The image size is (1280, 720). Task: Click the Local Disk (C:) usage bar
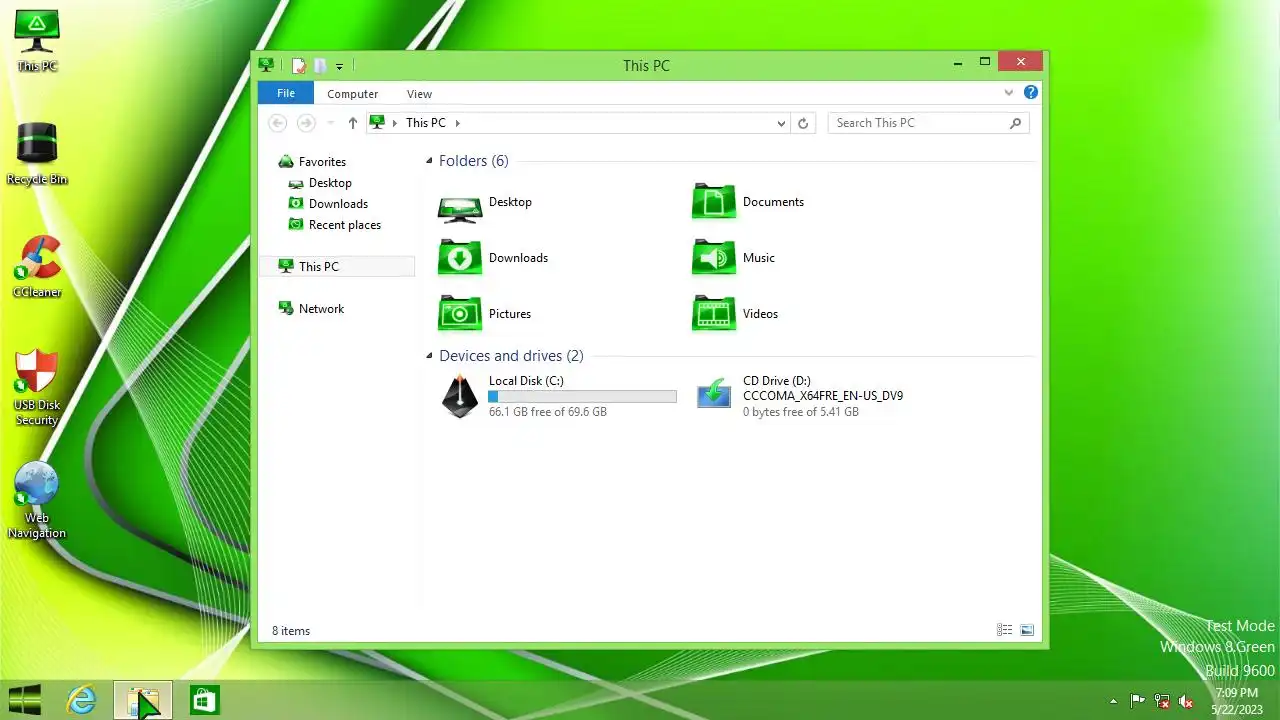[582, 397]
